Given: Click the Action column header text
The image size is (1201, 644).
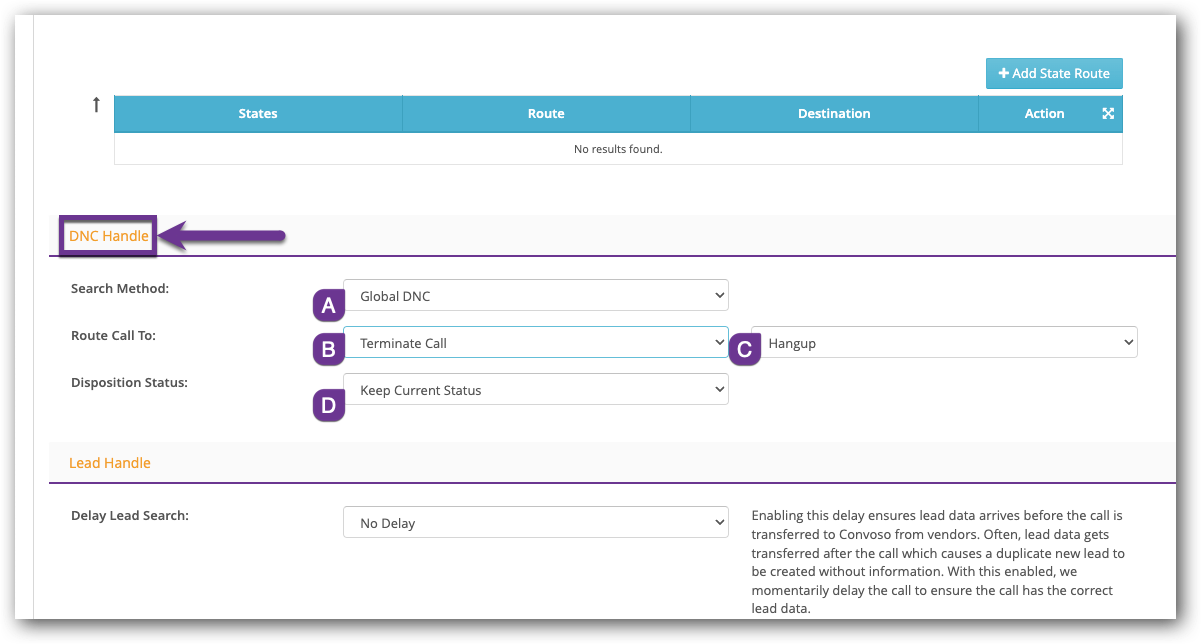Looking at the screenshot, I should (1044, 114).
